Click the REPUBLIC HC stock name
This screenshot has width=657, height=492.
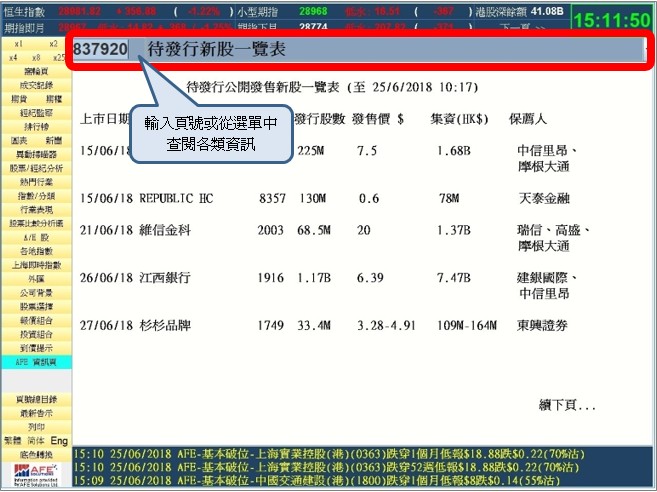pyautogui.click(x=176, y=198)
